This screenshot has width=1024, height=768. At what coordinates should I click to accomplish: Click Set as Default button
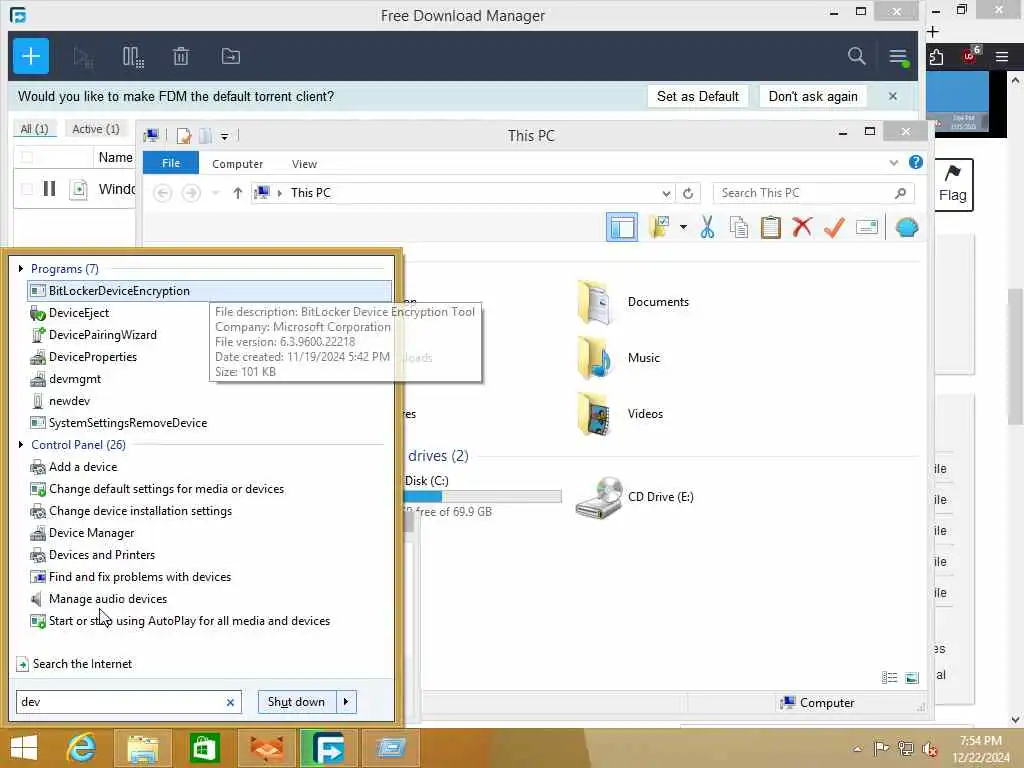pyautogui.click(x=697, y=96)
